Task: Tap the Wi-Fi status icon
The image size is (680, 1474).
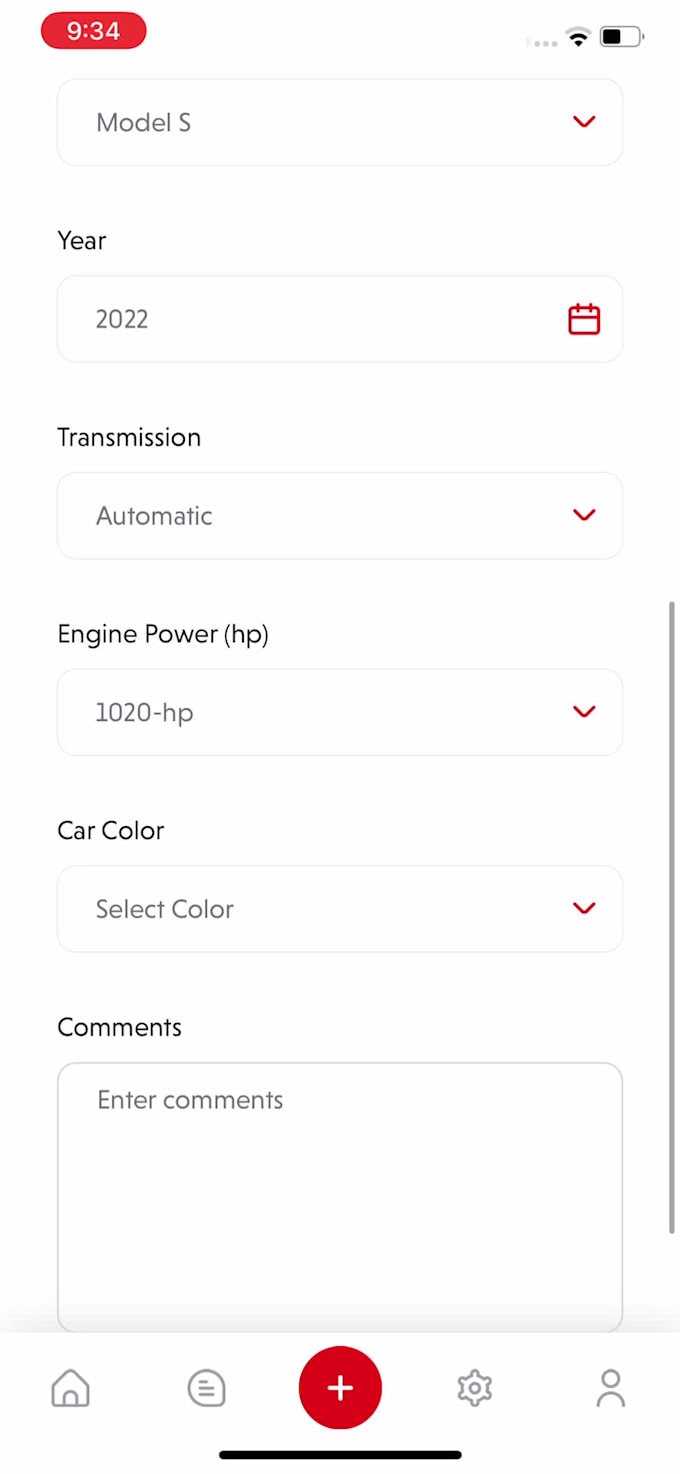Action: tap(578, 38)
